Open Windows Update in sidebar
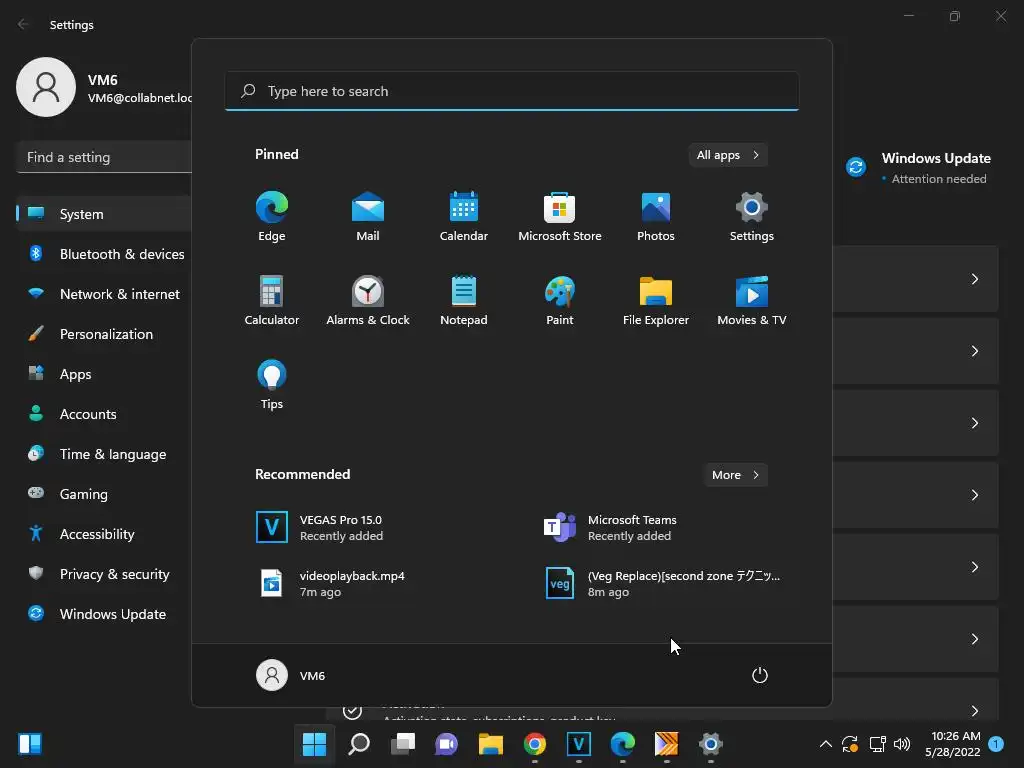The image size is (1024, 768). coord(104,615)
